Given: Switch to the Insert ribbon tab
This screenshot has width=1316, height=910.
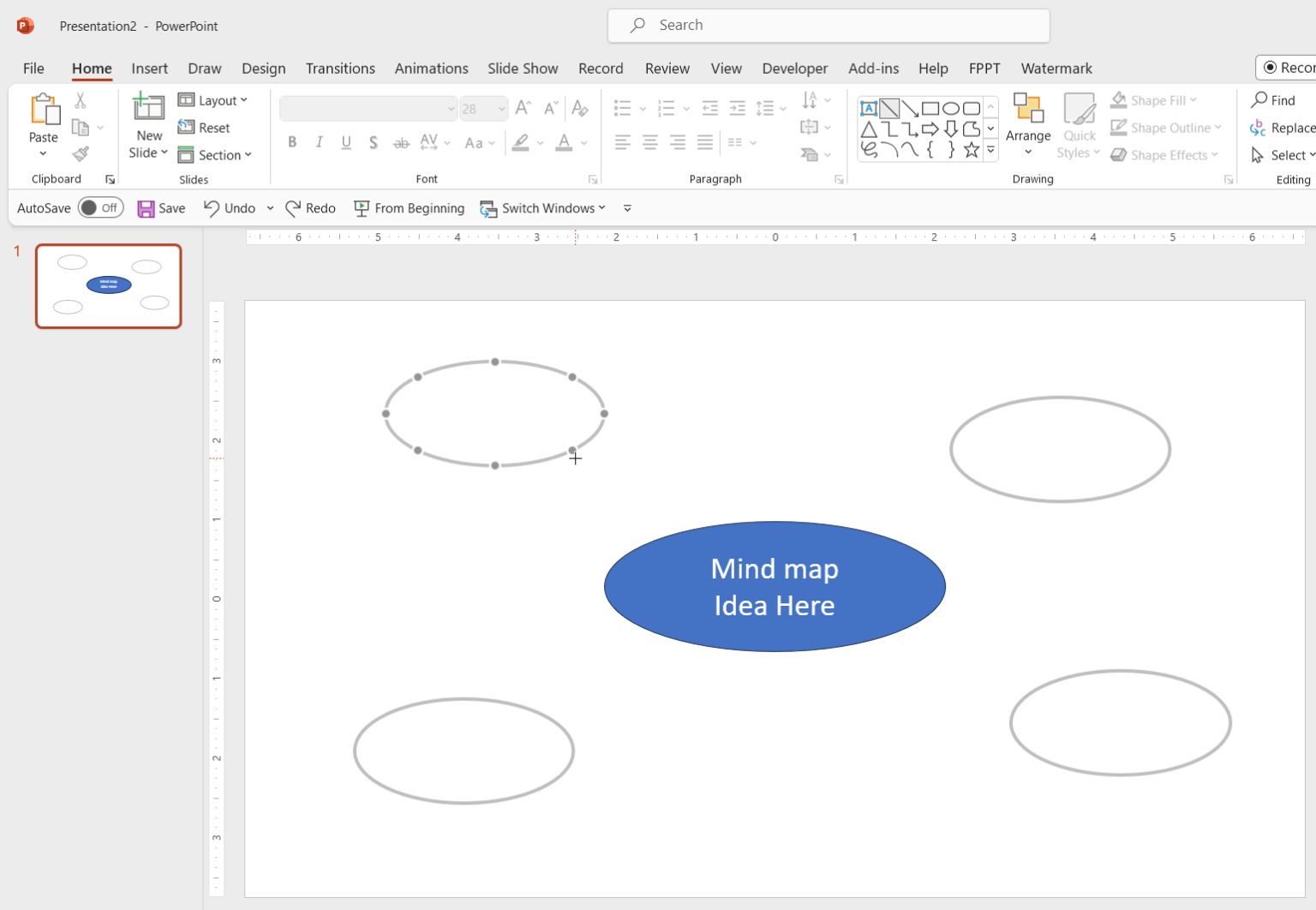Looking at the screenshot, I should click(150, 69).
